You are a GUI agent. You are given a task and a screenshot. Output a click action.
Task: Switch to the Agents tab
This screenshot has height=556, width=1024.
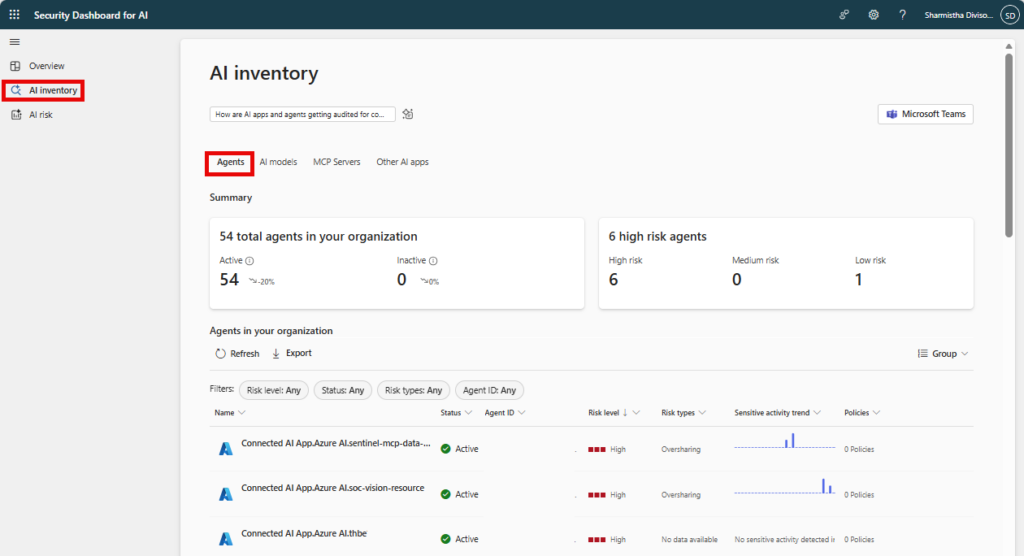pyautogui.click(x=230, y=162)
